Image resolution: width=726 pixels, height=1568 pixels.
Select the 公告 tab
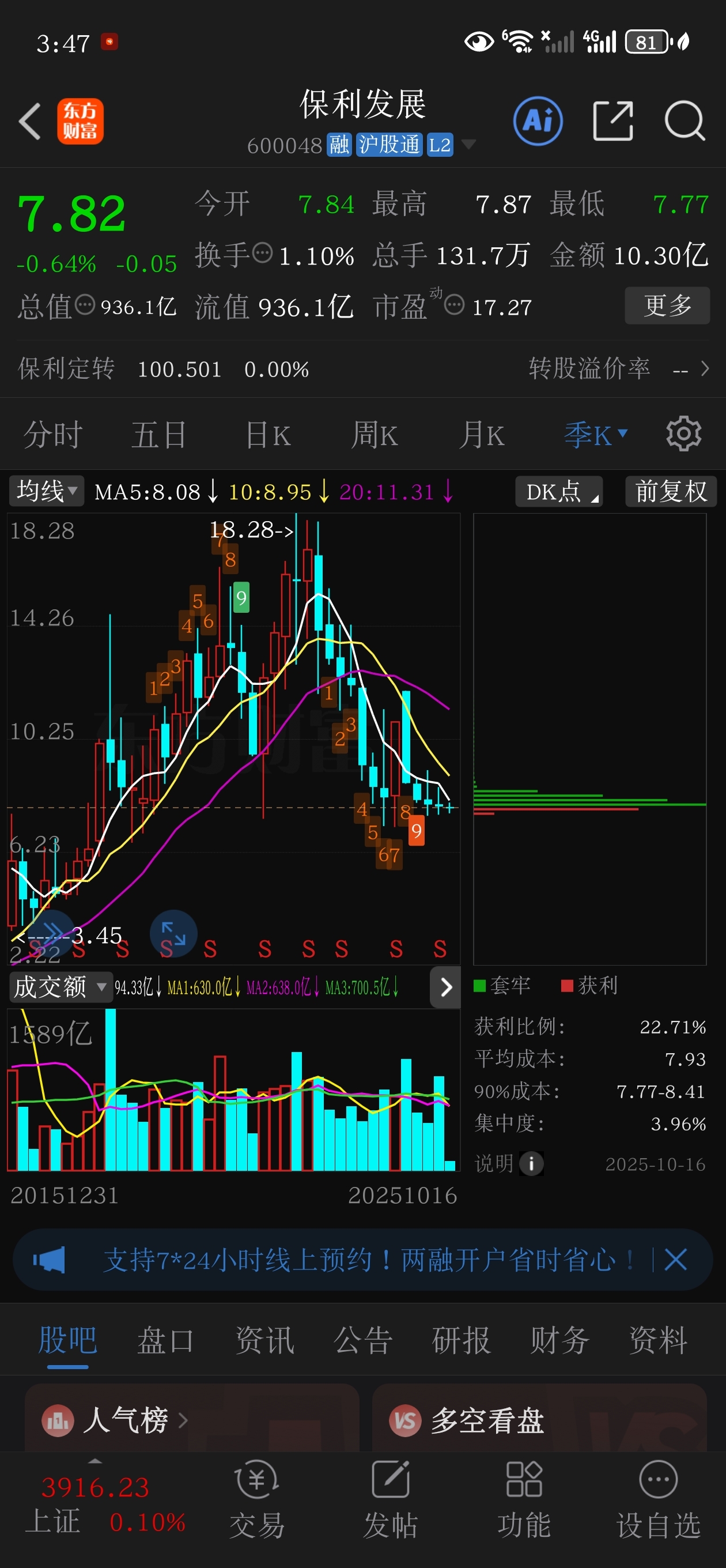(362, 1340)
